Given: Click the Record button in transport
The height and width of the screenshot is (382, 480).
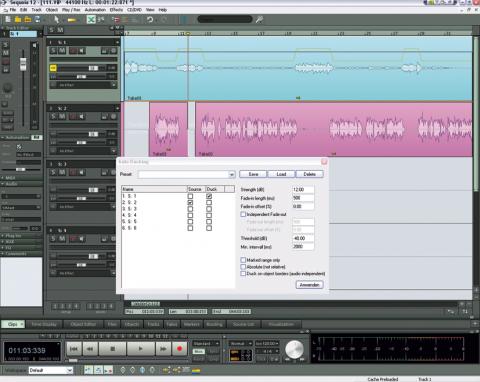Looking at the screenshot, I should point(180,349).
